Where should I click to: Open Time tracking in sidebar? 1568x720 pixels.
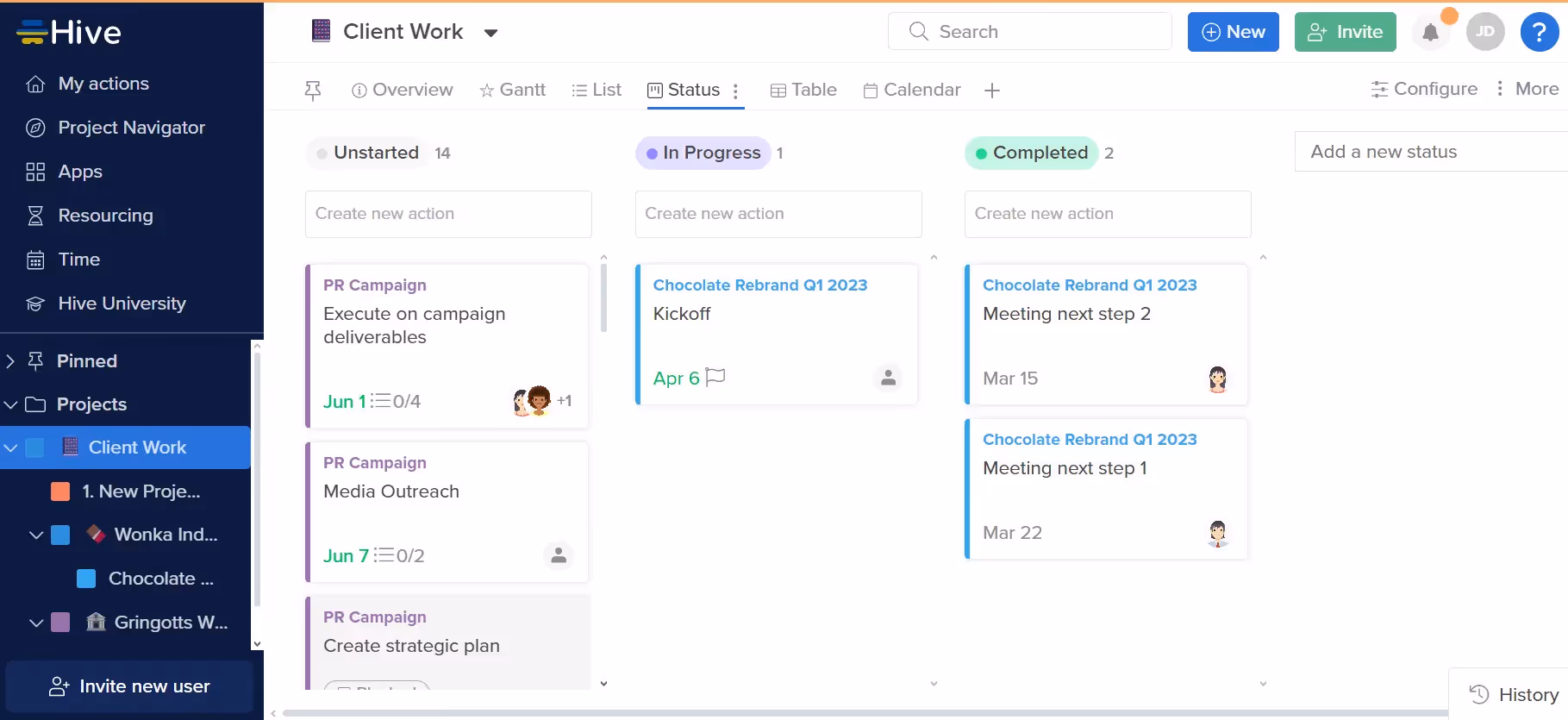point(78,260)
